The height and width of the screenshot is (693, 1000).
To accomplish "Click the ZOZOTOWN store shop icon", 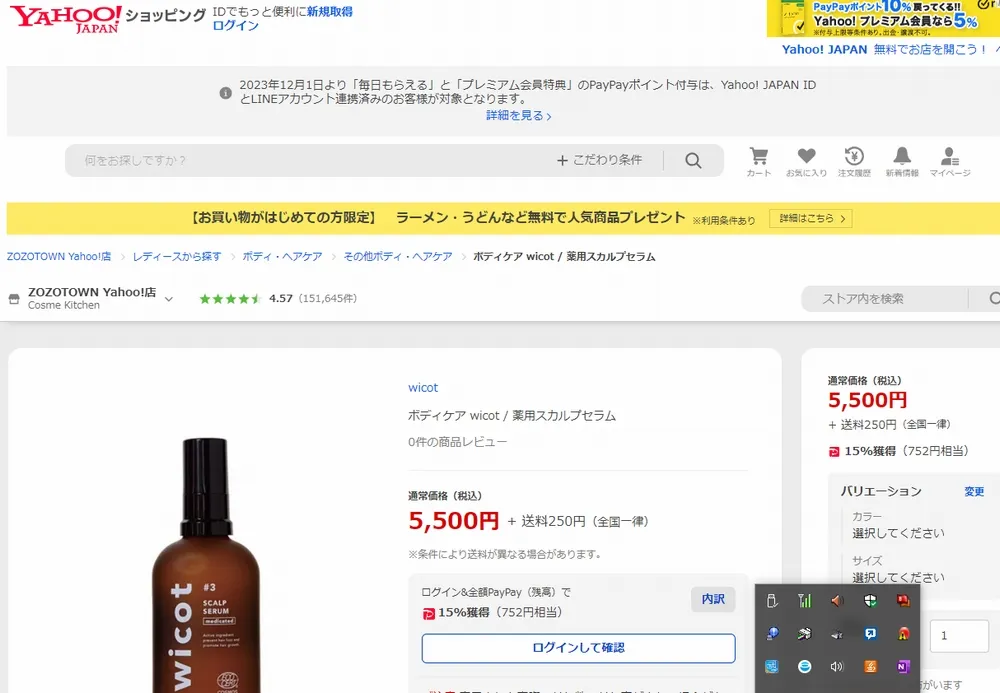I will [x=14, y=298].
